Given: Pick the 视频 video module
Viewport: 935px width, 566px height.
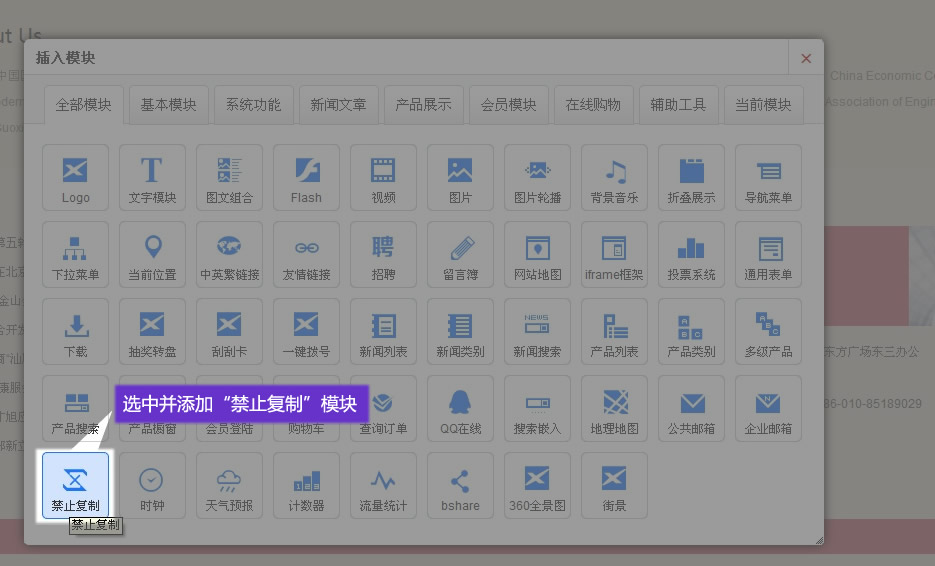Looking at the screenshot, I should pos(383,177).
